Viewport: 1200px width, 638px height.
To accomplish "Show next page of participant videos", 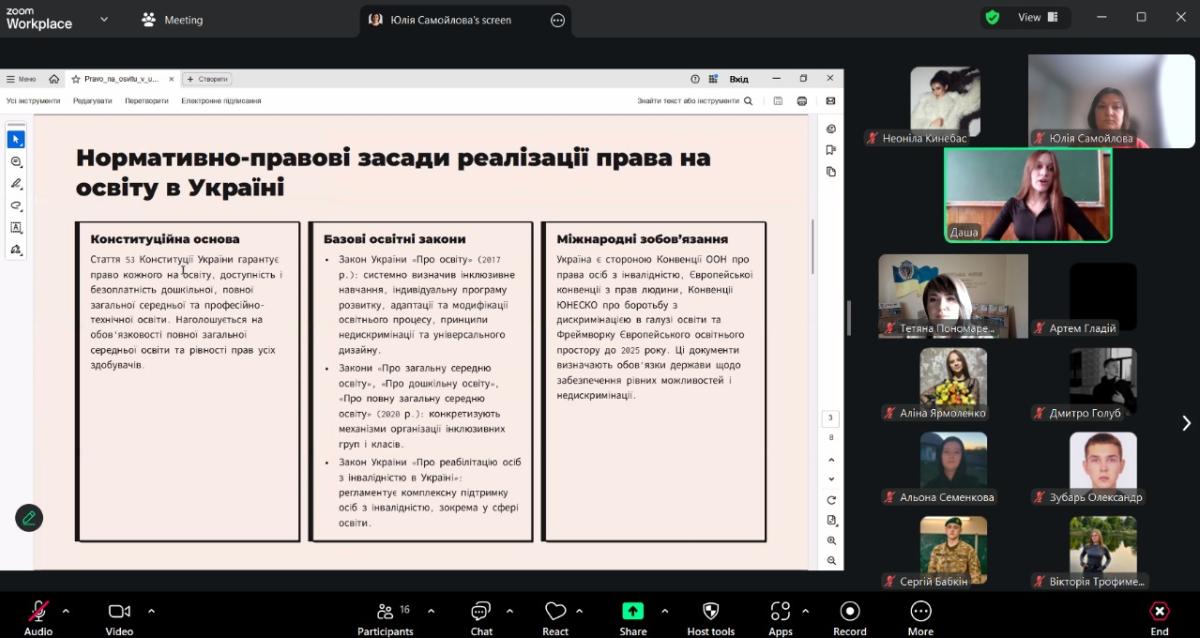I will (x=1186, y=423).
